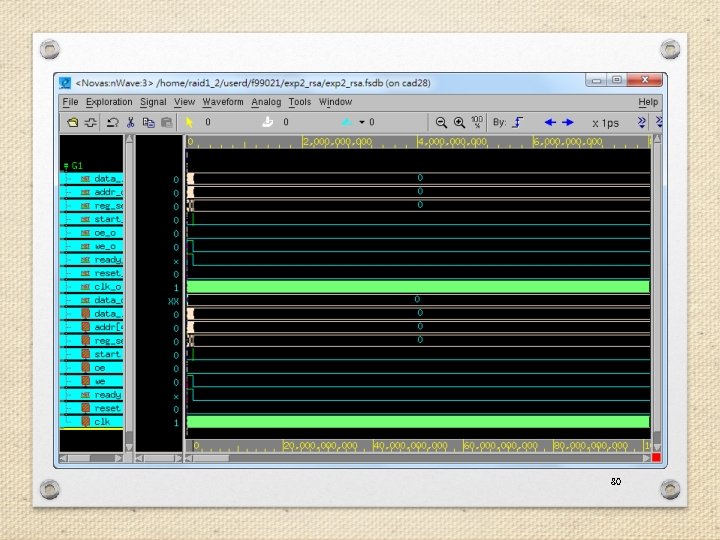Click the scissors cut icon

click(x=130, y=123)
